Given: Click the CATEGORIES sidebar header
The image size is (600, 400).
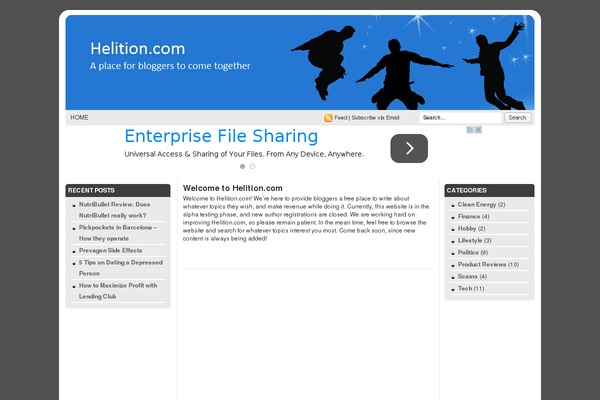Looking at the screenshot, I should [x=489, y=190].
